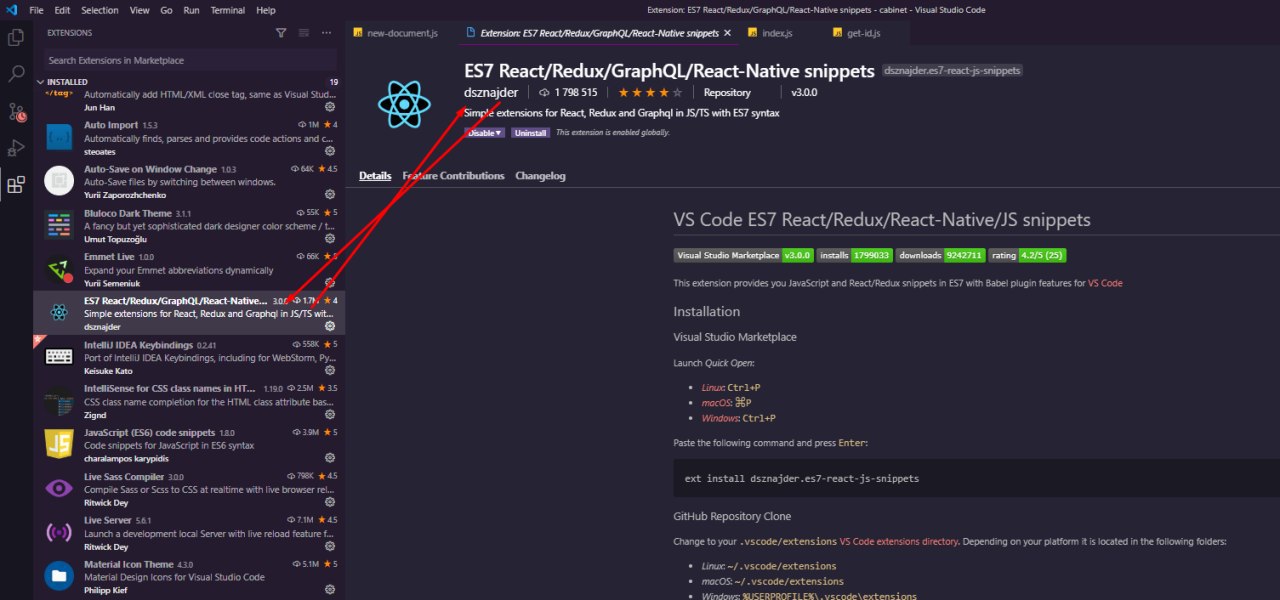Open the manage gear for IntelliJ IDEA Keybindings

click(330, 371)
